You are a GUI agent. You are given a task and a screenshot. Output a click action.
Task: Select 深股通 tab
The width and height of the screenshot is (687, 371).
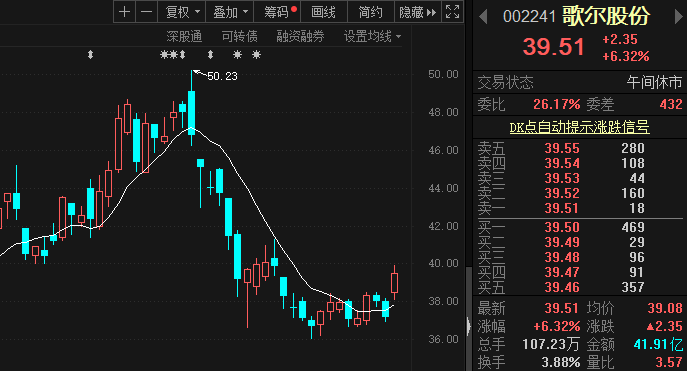(184, 36)
